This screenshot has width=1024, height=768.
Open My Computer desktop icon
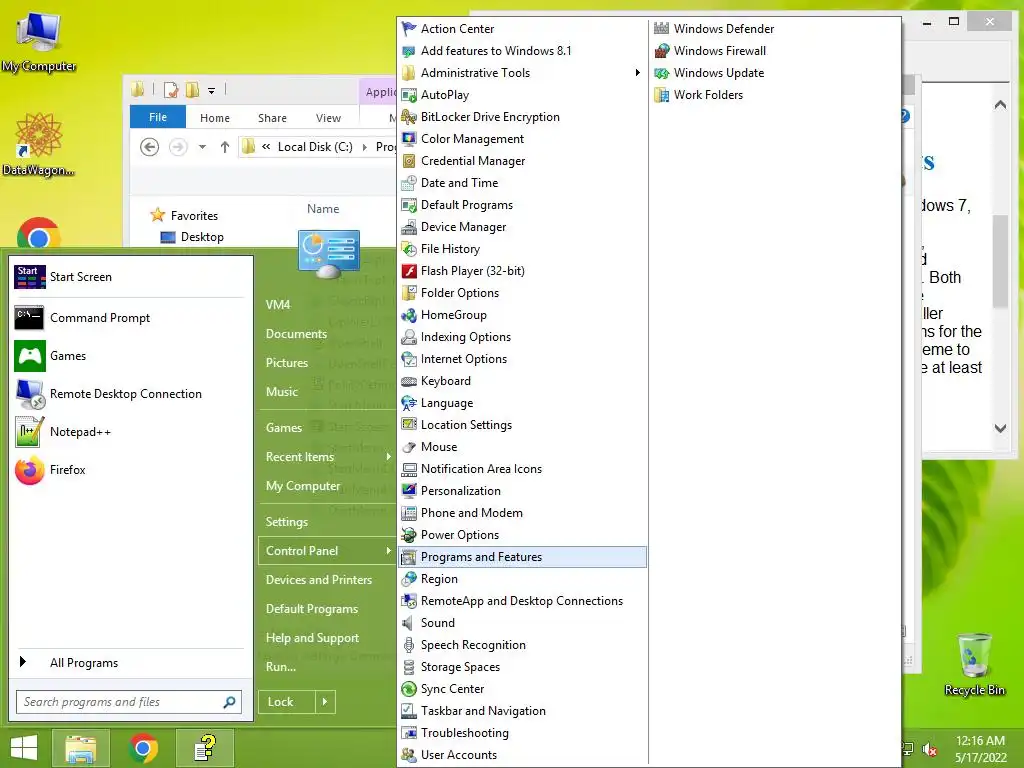click(39, 42)
